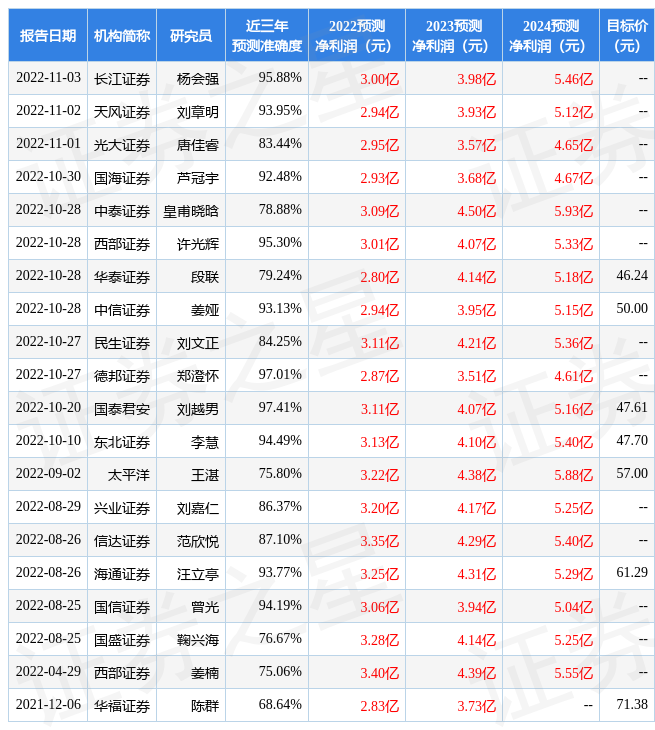The image size is (655, 730).
Task: Click 2022 profit forecast 3.40亿
Action: point(380,673)
